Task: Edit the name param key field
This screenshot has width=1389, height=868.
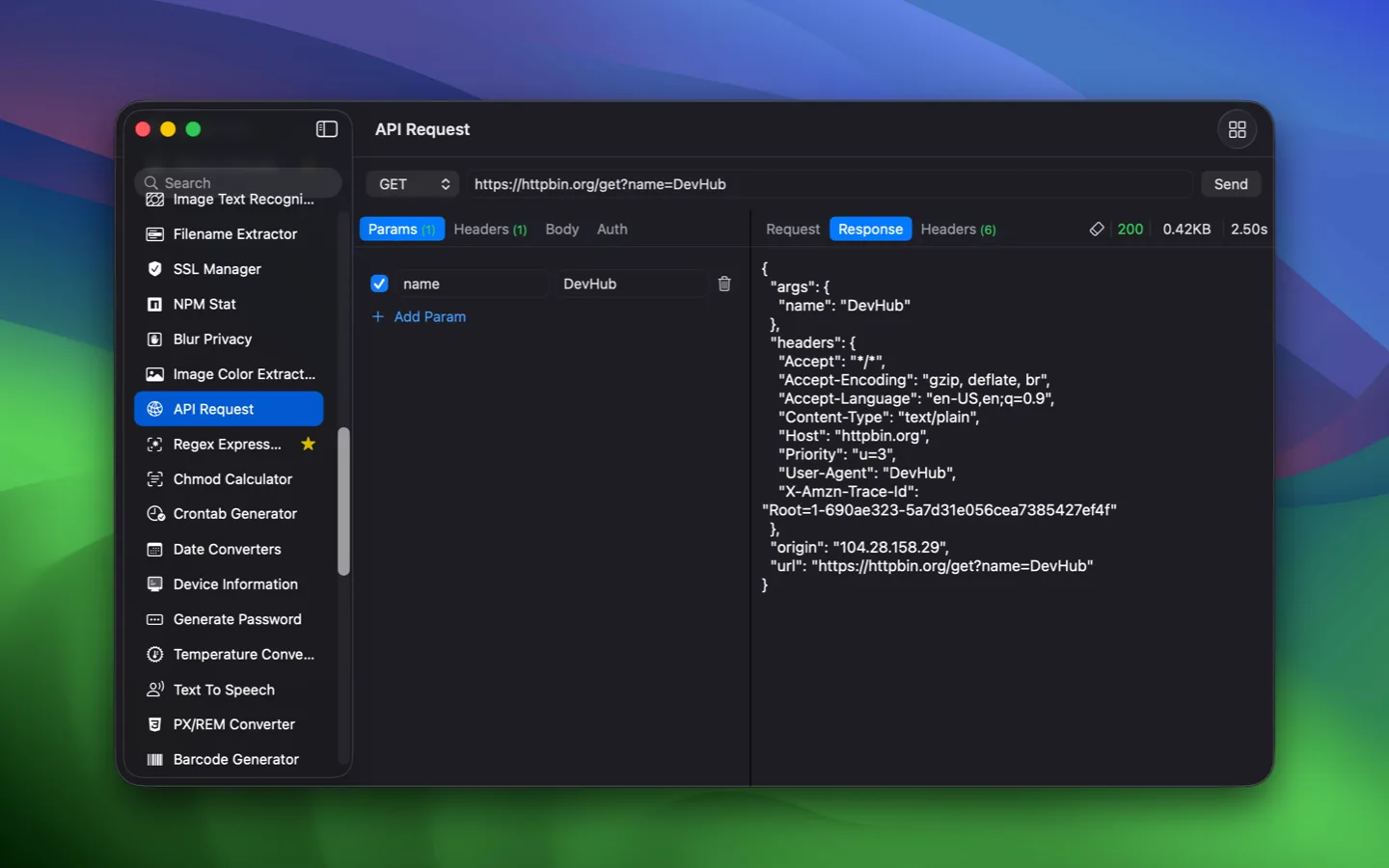Action: coord(472,284)
